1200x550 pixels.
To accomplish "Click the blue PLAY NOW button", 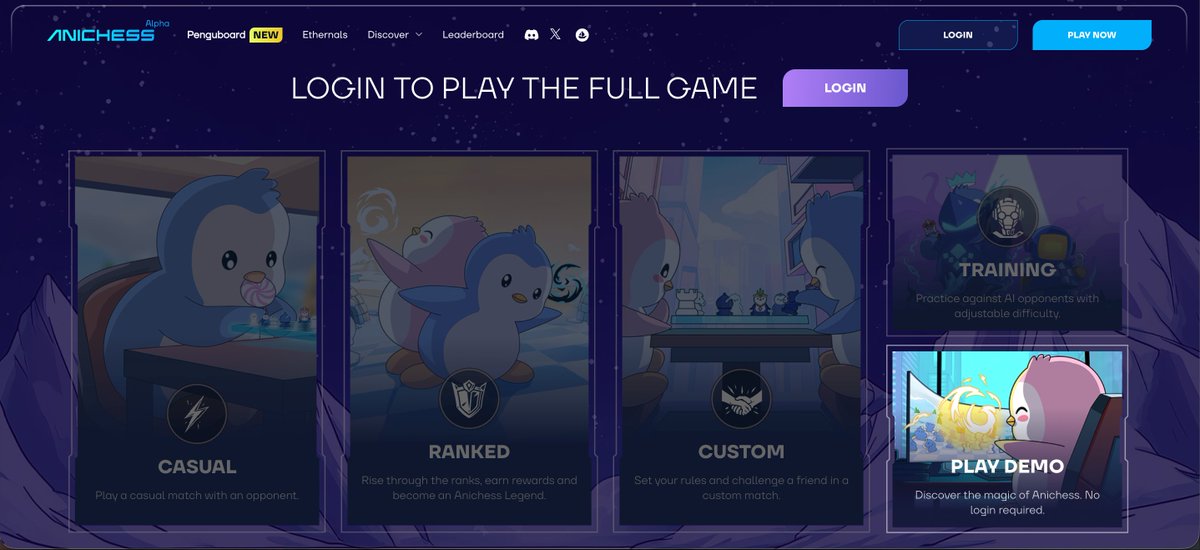I will [x=1092, y=35].
